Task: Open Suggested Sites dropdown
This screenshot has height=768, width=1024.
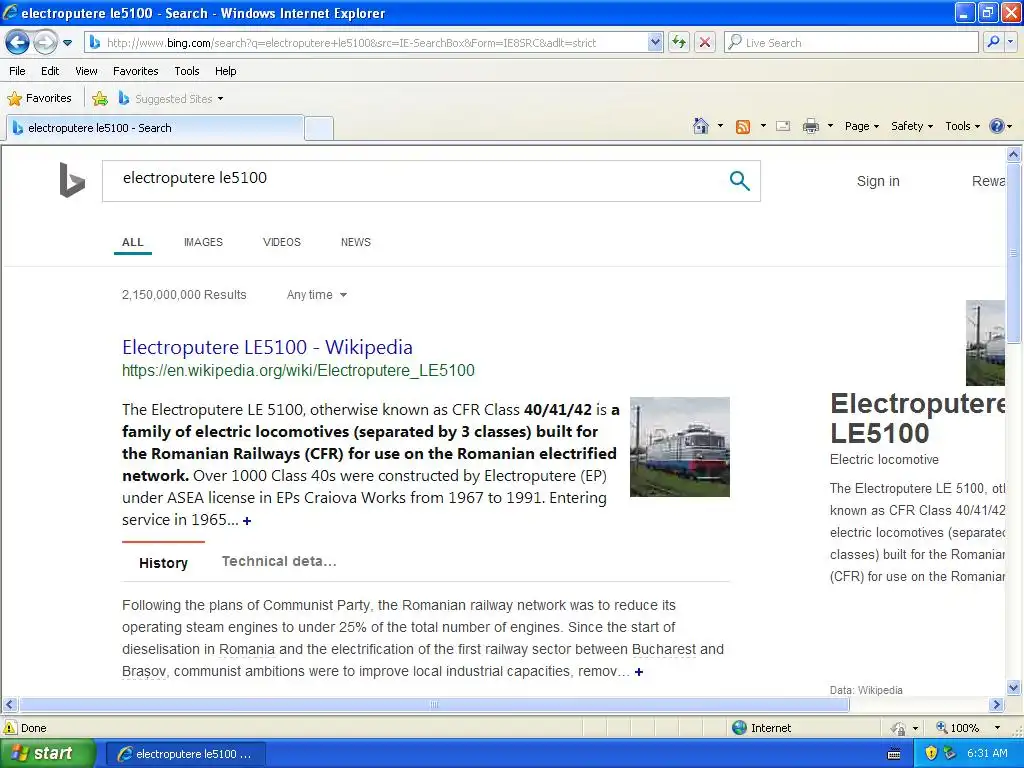Action: [171, 99]
